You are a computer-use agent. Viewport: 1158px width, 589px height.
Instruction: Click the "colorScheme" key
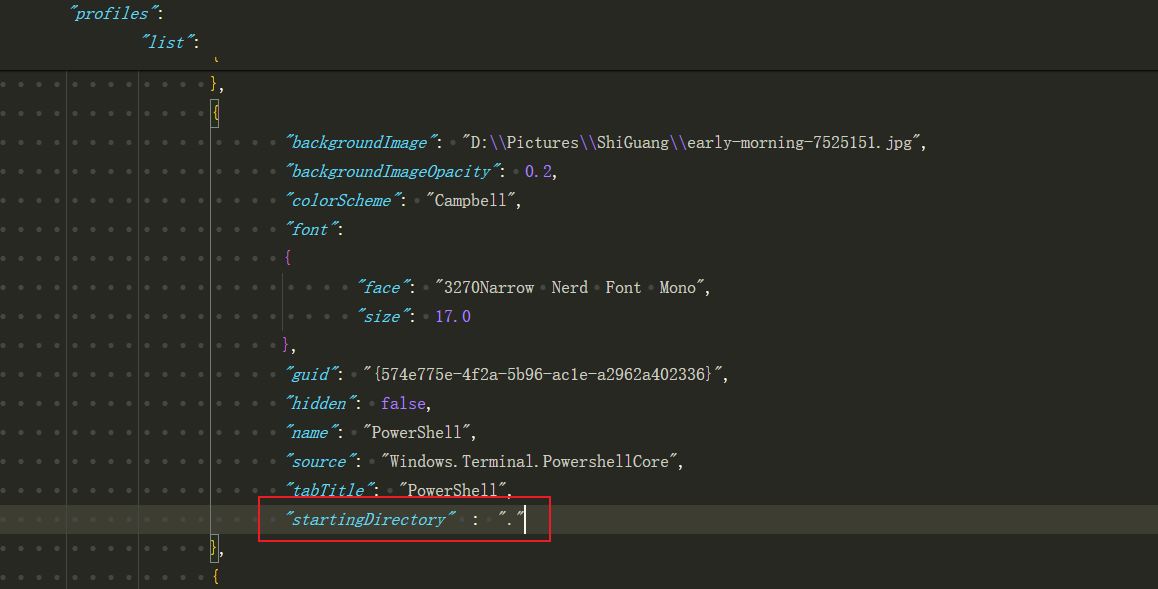[x=341, y=200]
